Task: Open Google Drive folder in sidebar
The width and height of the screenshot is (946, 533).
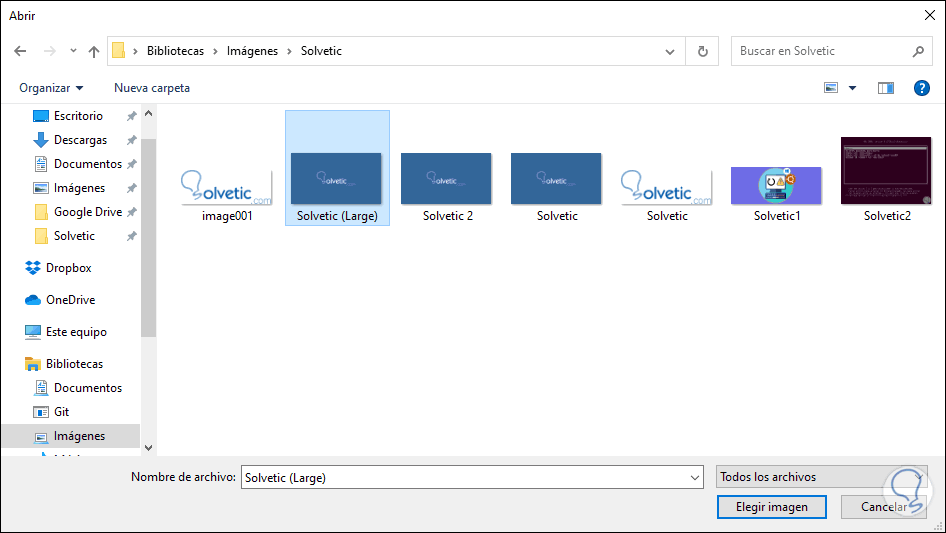Action: (87, 212)
